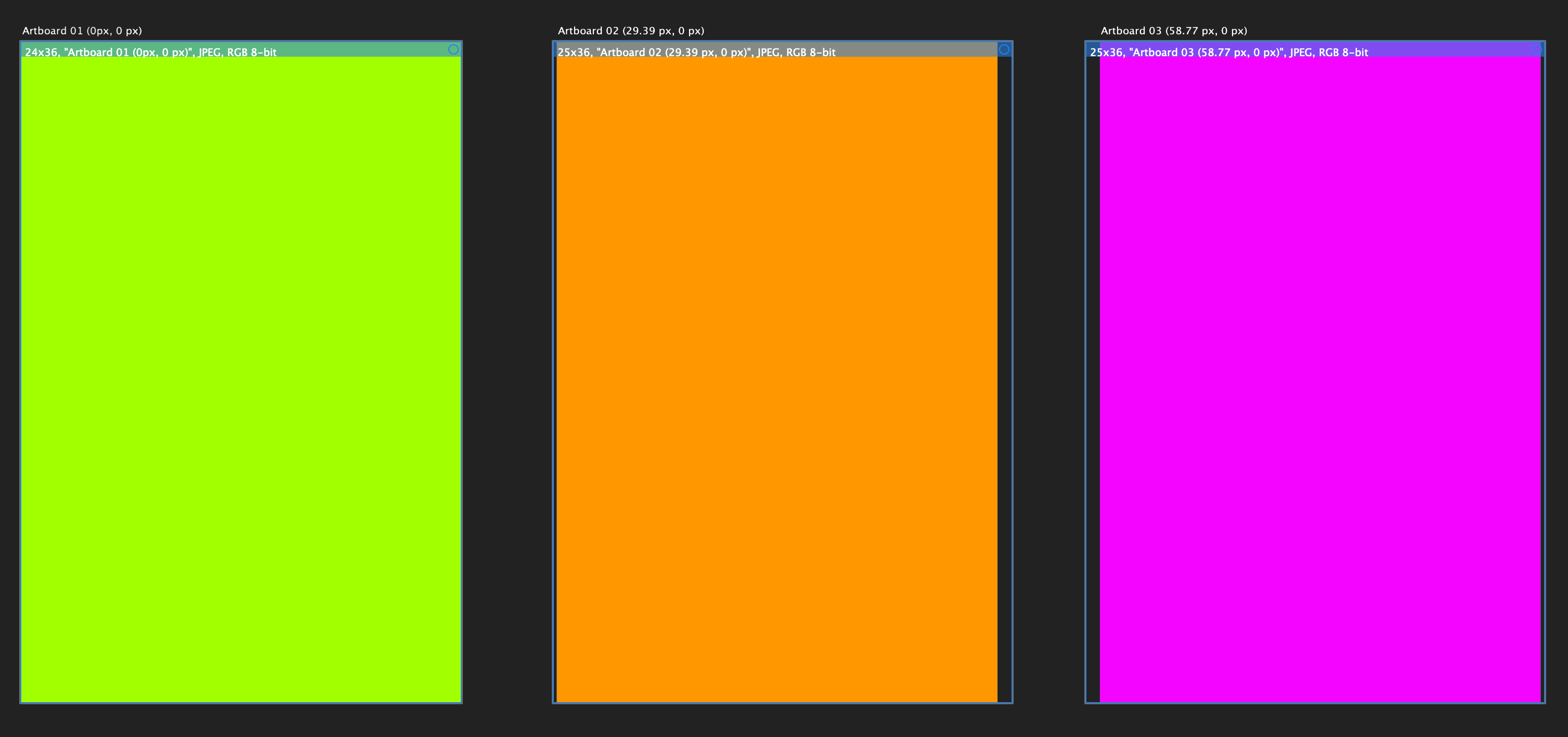1568x737 pixels.
Task: Click the Artboard 02 title label
Action: coord(631,29)
